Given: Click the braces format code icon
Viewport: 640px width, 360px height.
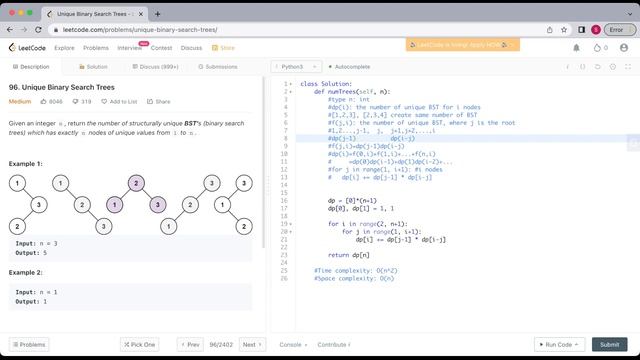Looking at the screenshot, I should pyautogui.click(x=582, y=67).
